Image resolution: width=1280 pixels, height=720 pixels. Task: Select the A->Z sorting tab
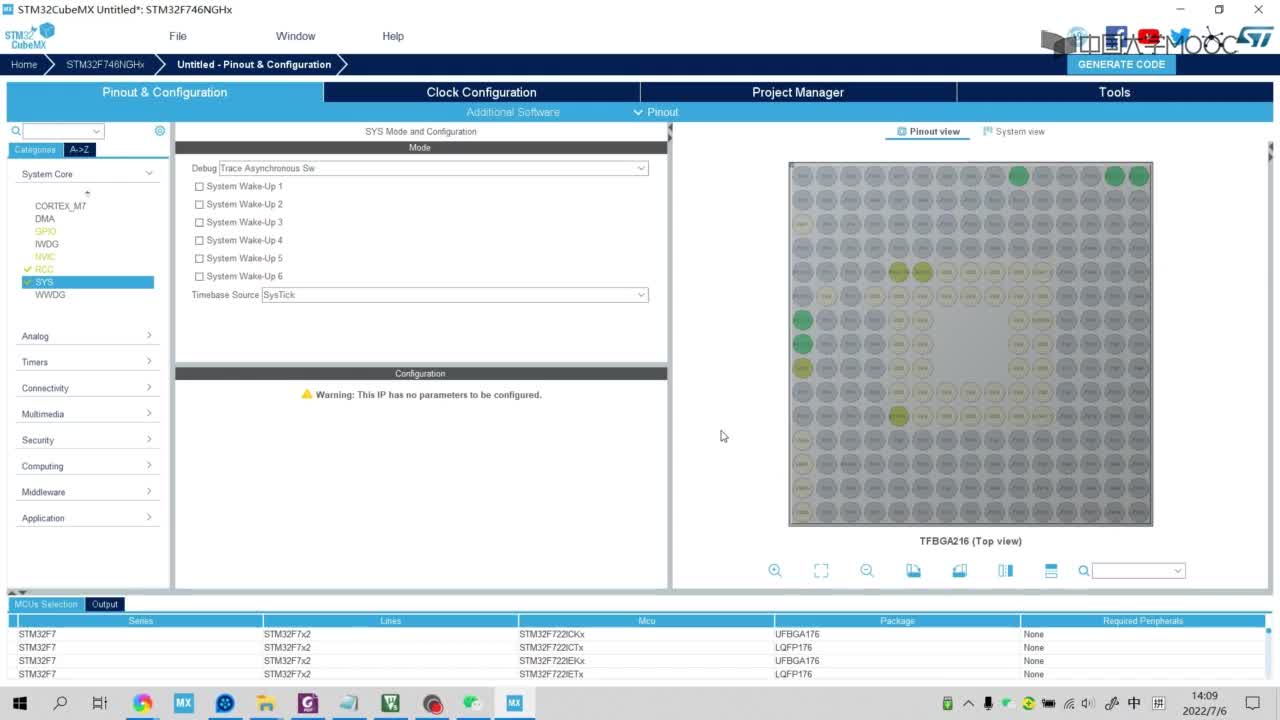[79, 150]
